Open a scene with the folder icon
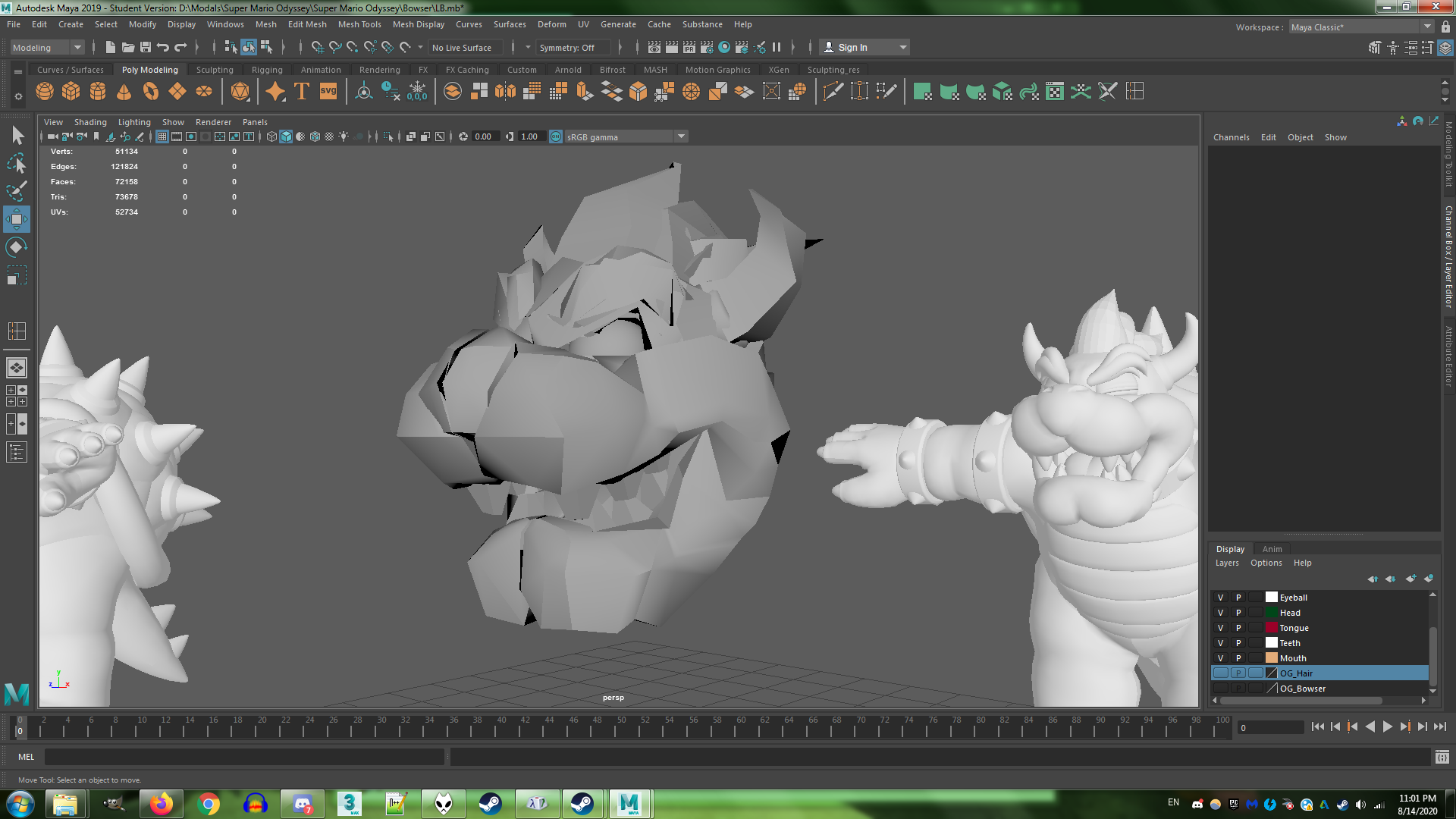 click(128, 47)
